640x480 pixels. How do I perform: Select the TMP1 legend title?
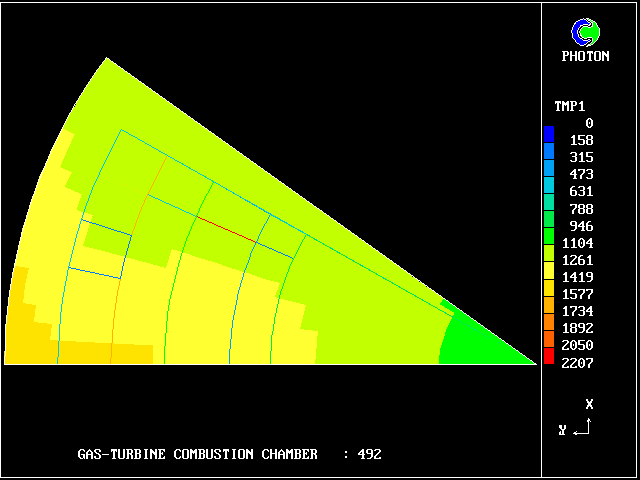click(x=570, y=106)
